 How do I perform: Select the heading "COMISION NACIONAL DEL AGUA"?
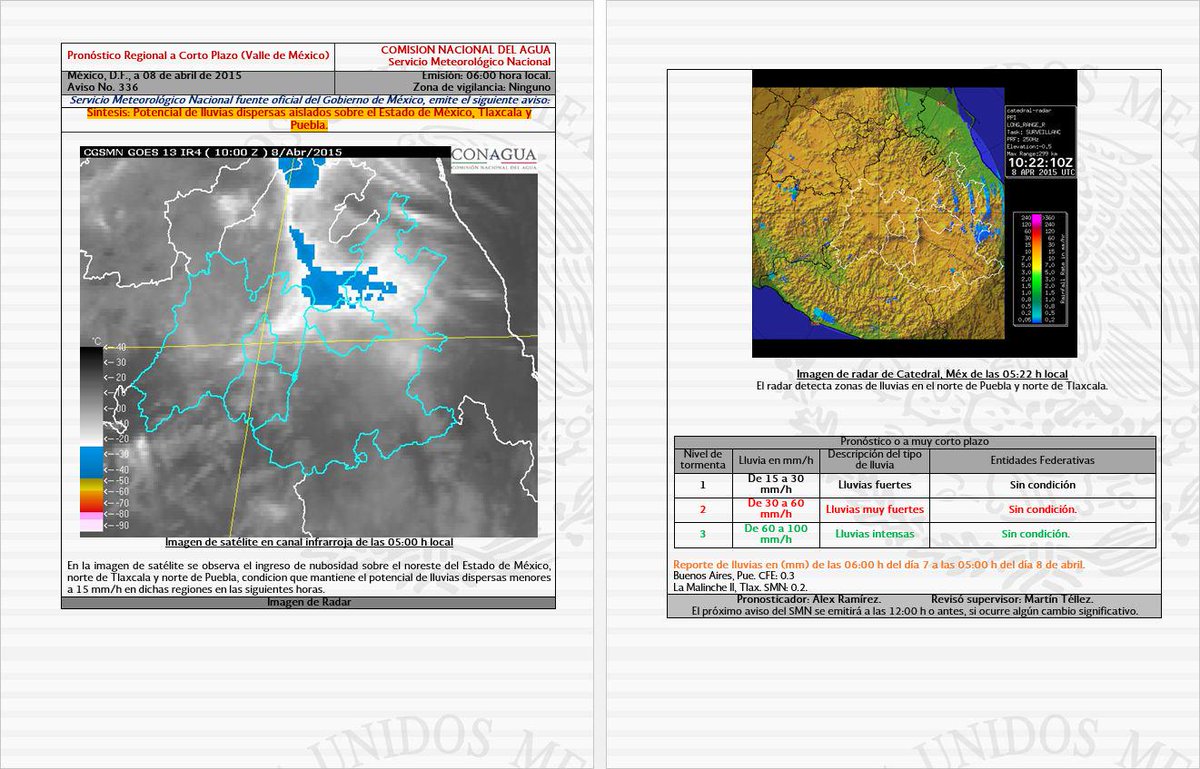point(466,50)
